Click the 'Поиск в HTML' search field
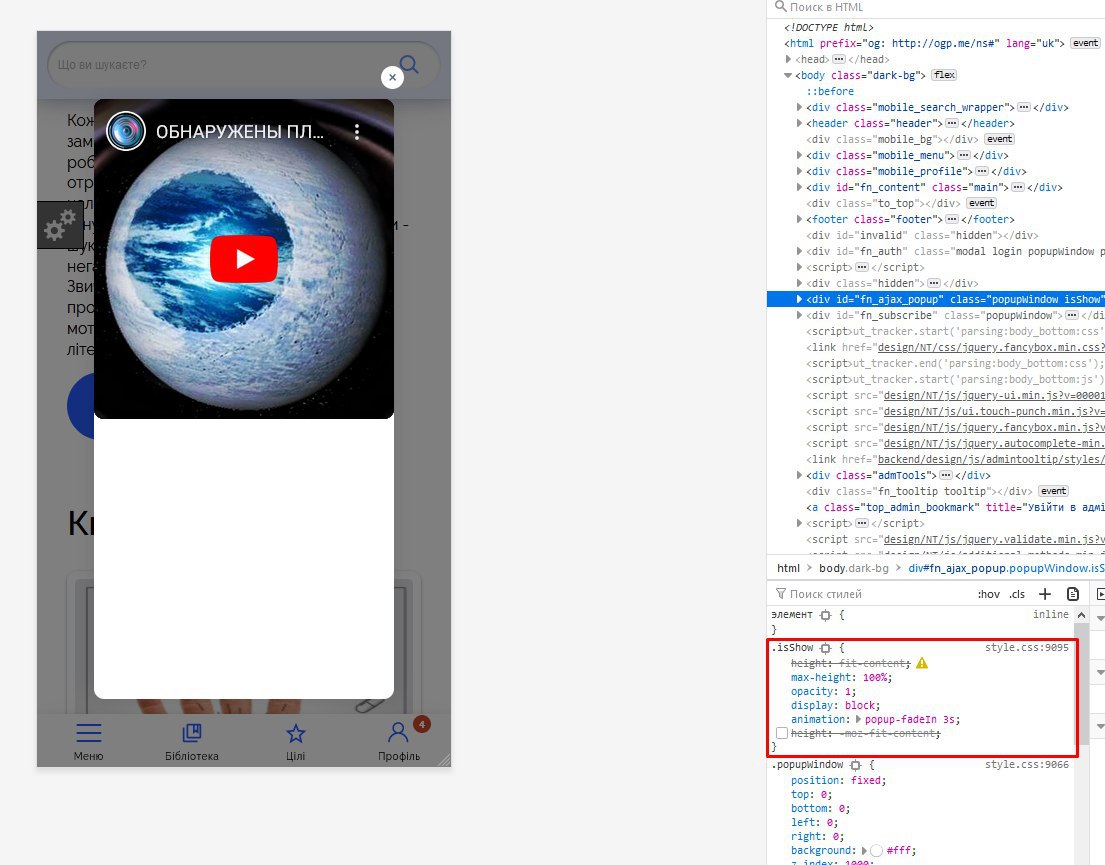This screenshot has width=1105, height=865. coord(937,7)
